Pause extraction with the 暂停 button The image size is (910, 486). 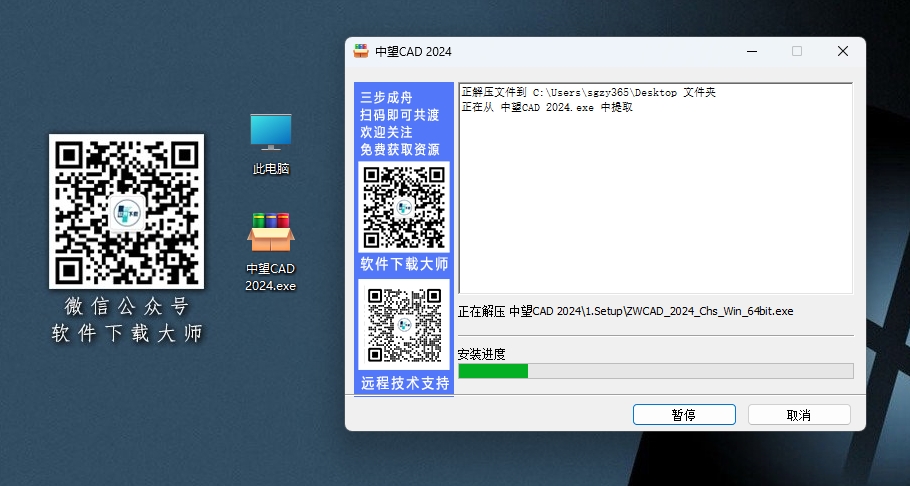tap(684, 415)
